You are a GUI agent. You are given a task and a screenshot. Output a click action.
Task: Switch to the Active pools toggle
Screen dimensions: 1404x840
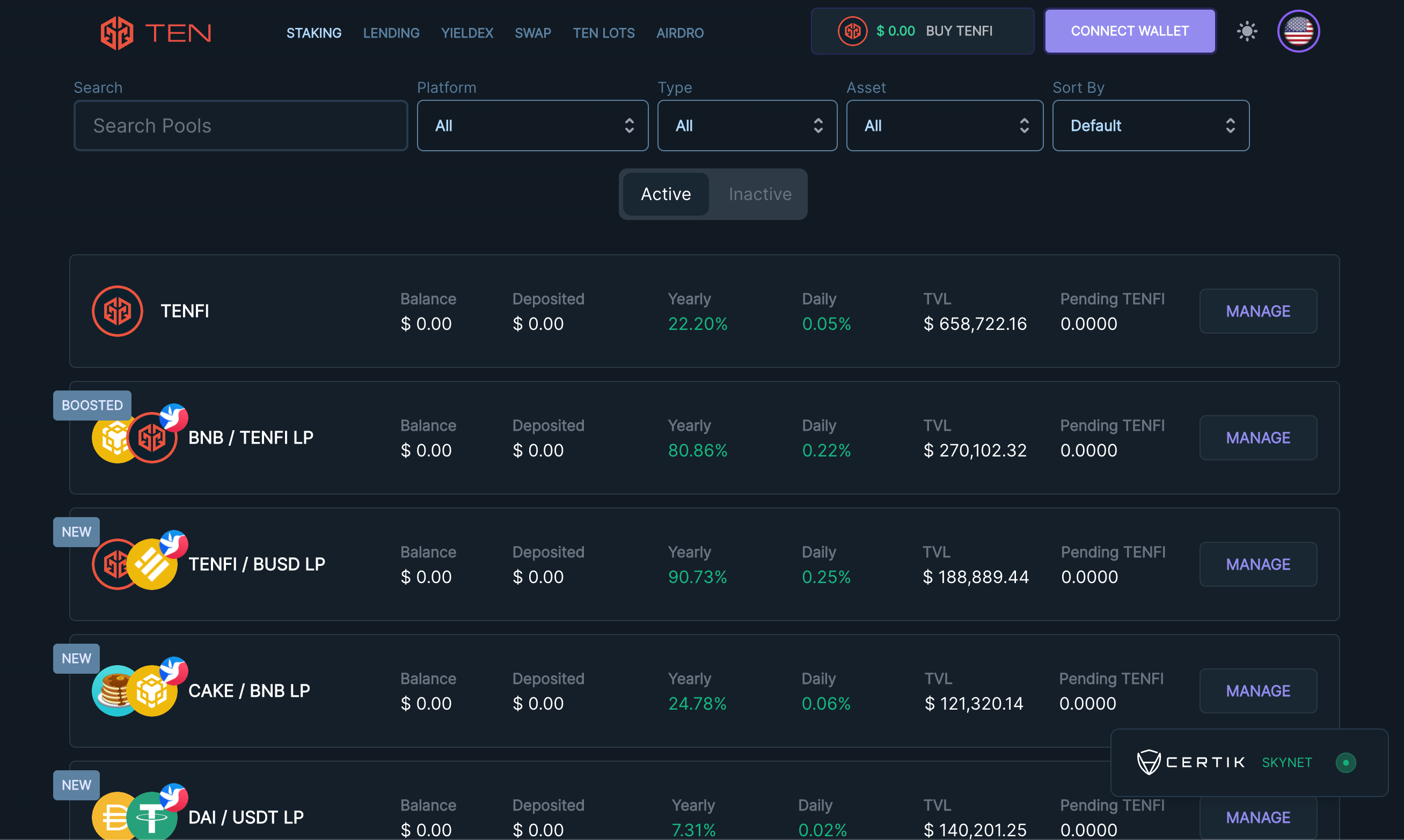click(666, 194)
